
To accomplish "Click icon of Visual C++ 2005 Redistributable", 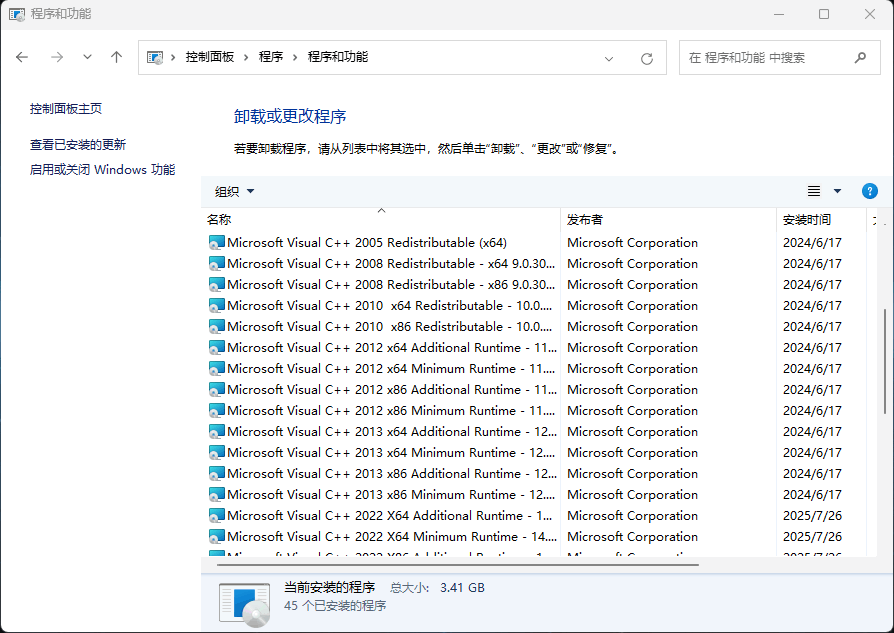I will coord(216,243).
